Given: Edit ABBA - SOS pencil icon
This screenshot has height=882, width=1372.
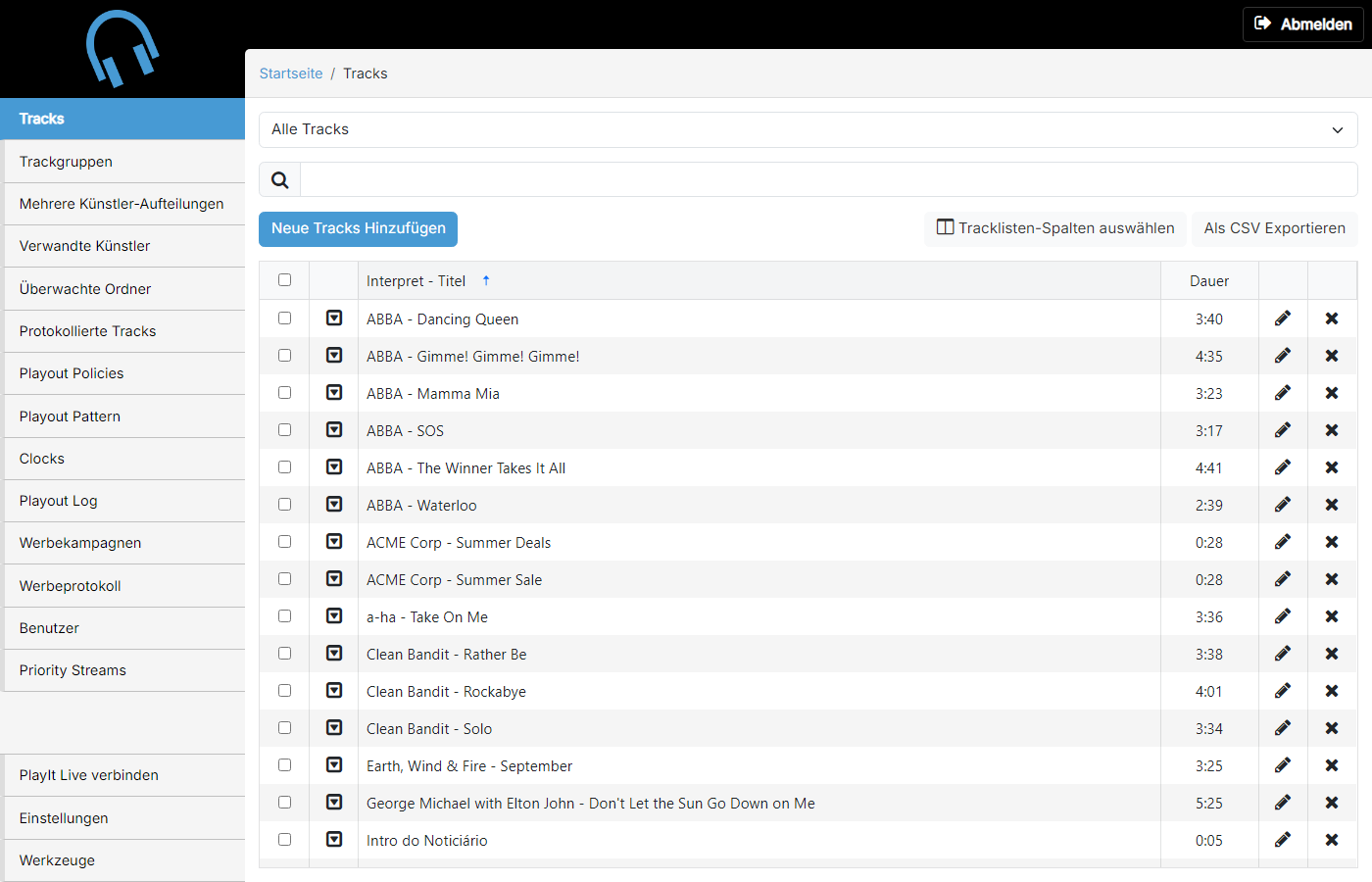Looking at the screenshot, I should [1283, 430].
